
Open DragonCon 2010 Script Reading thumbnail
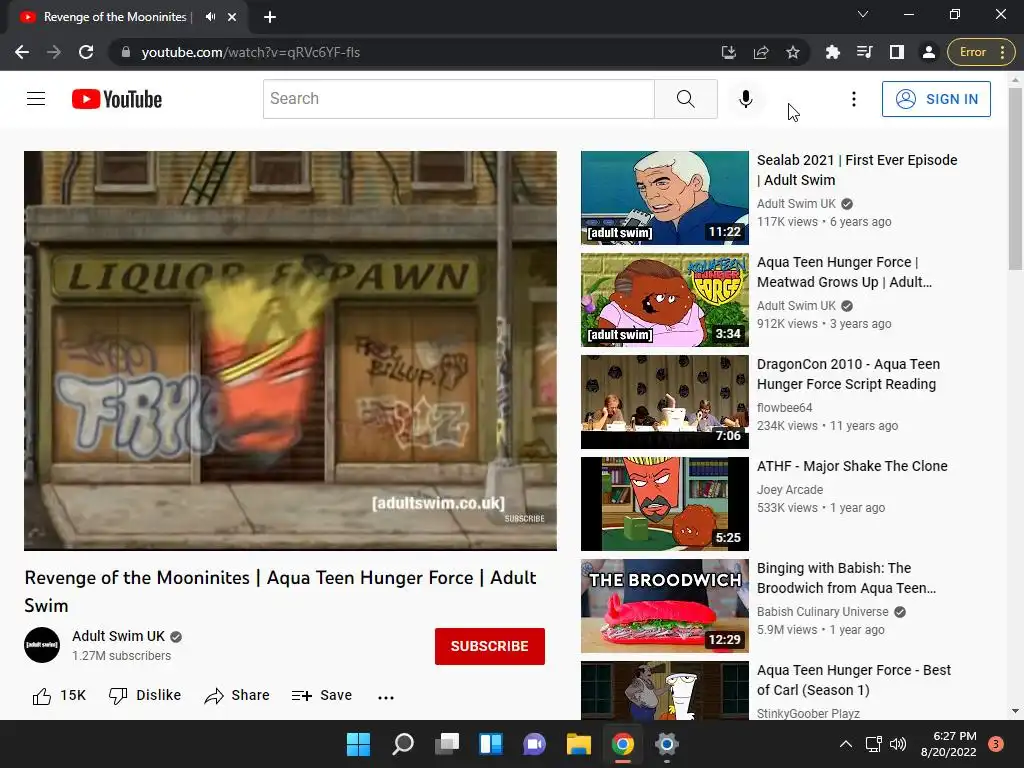click(665, 402)
